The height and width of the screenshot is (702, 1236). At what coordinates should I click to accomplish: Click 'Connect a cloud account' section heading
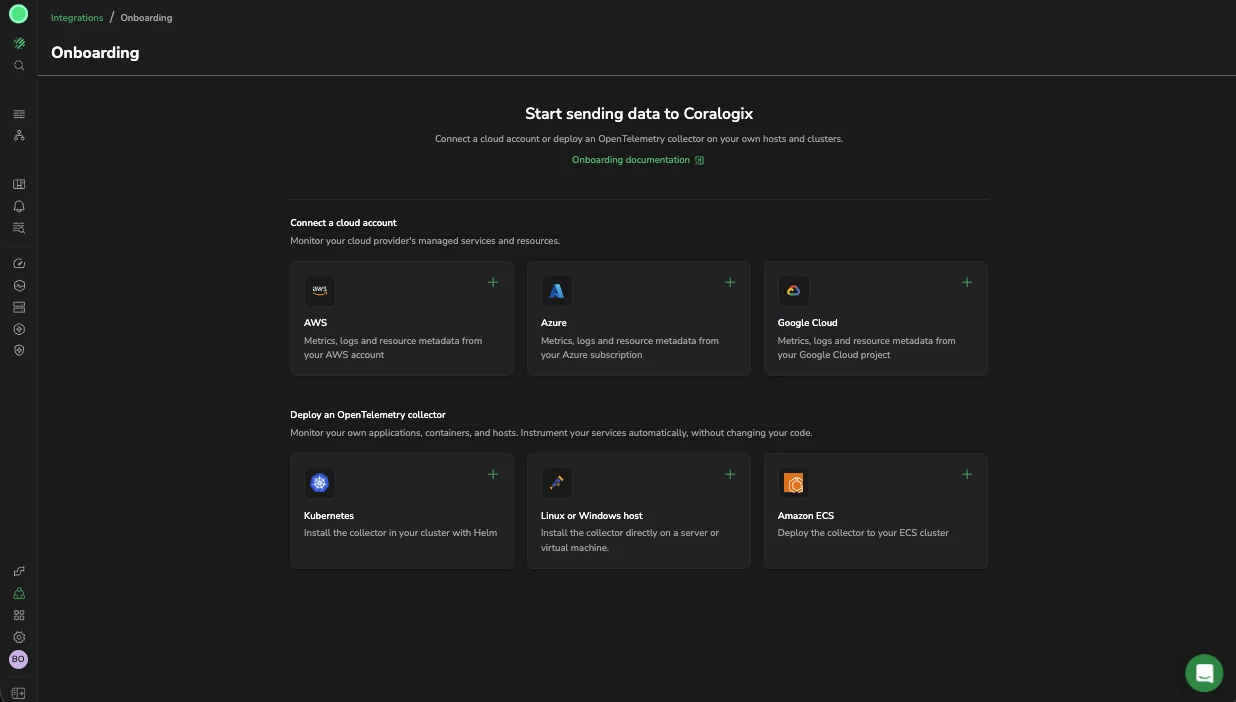[343, 223]
